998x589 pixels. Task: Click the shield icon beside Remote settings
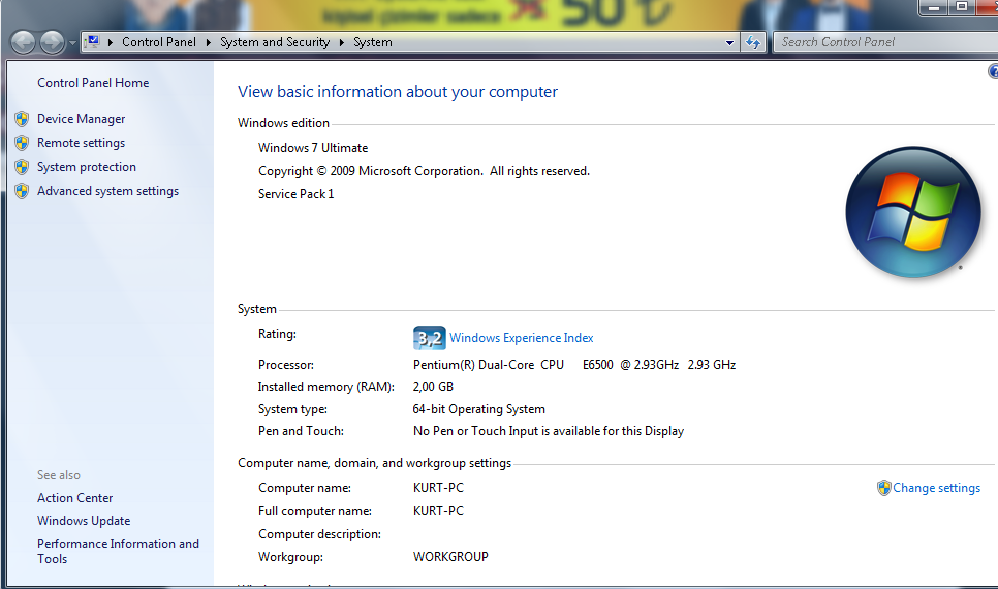point(22,143)
